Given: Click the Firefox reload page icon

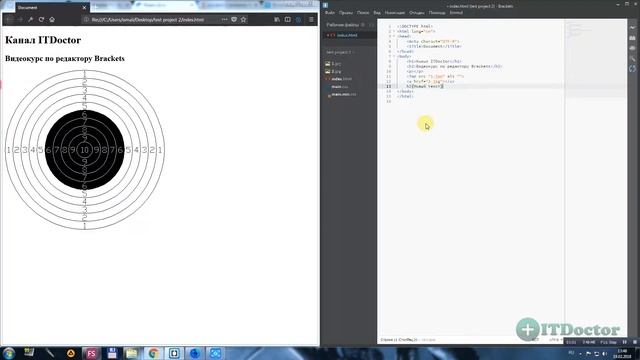Looking at the screenshot, I should coord(41,20).
